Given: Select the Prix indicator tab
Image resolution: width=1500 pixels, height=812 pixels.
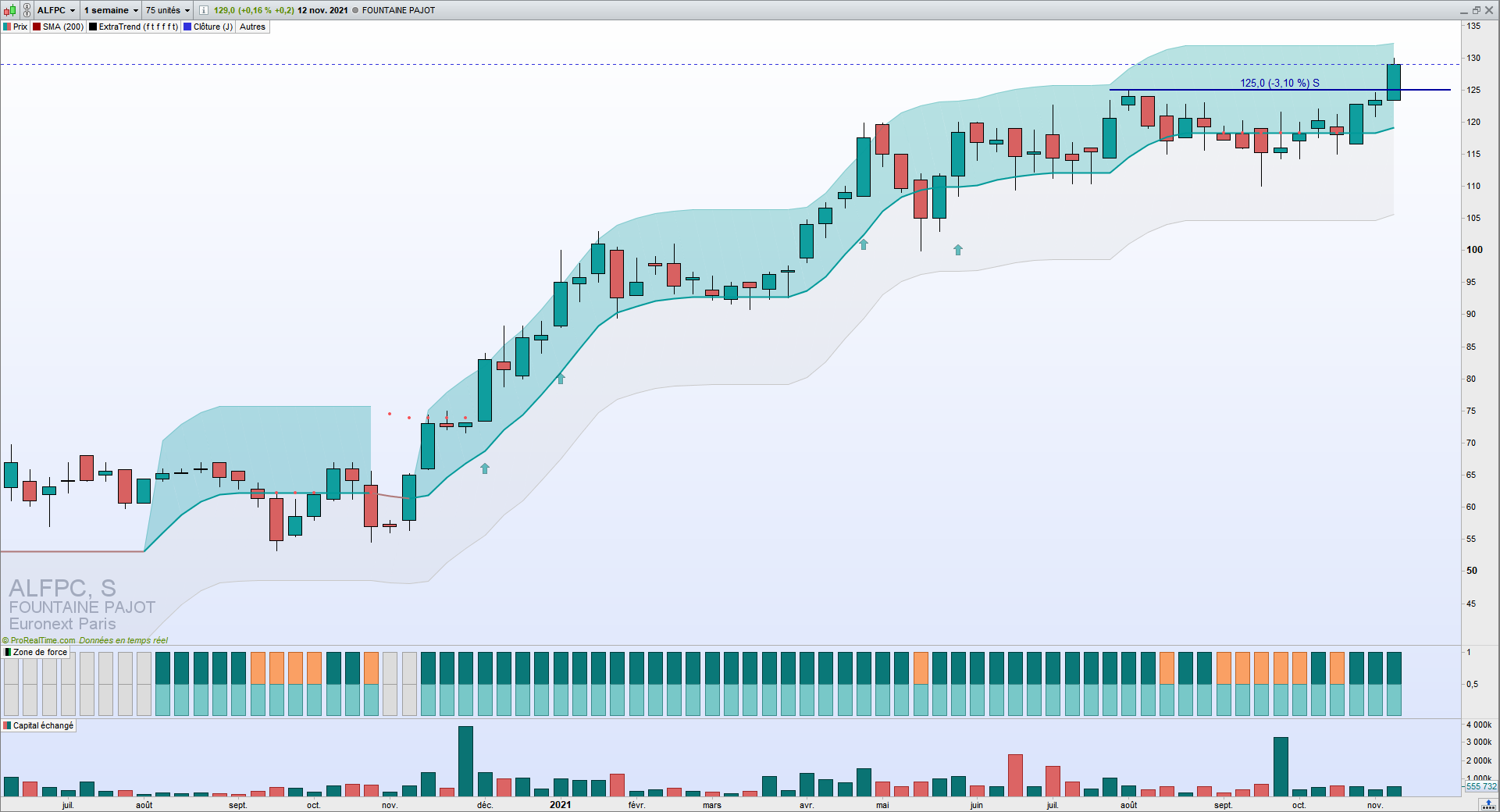Looking at the screenshot, I should [x=16, y=27].
